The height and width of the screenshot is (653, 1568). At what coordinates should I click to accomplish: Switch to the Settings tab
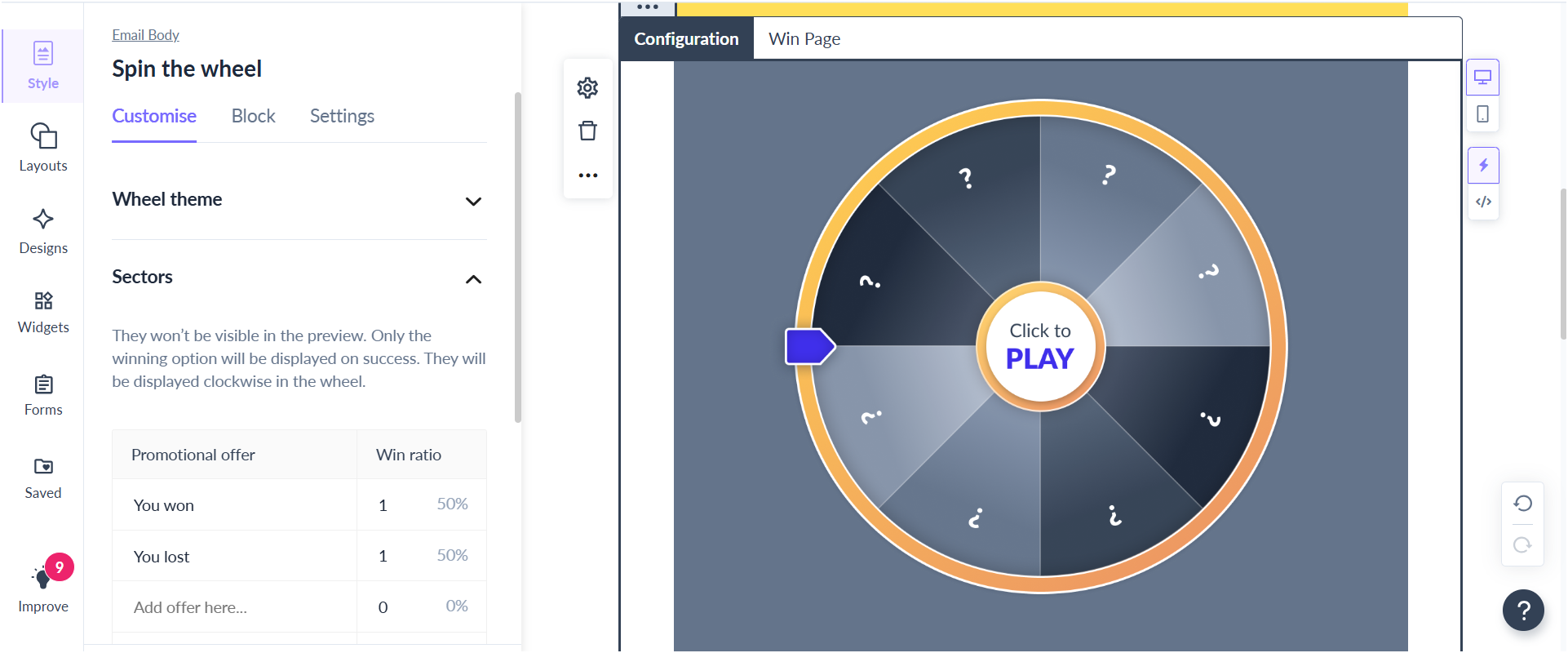coord(342,116)
